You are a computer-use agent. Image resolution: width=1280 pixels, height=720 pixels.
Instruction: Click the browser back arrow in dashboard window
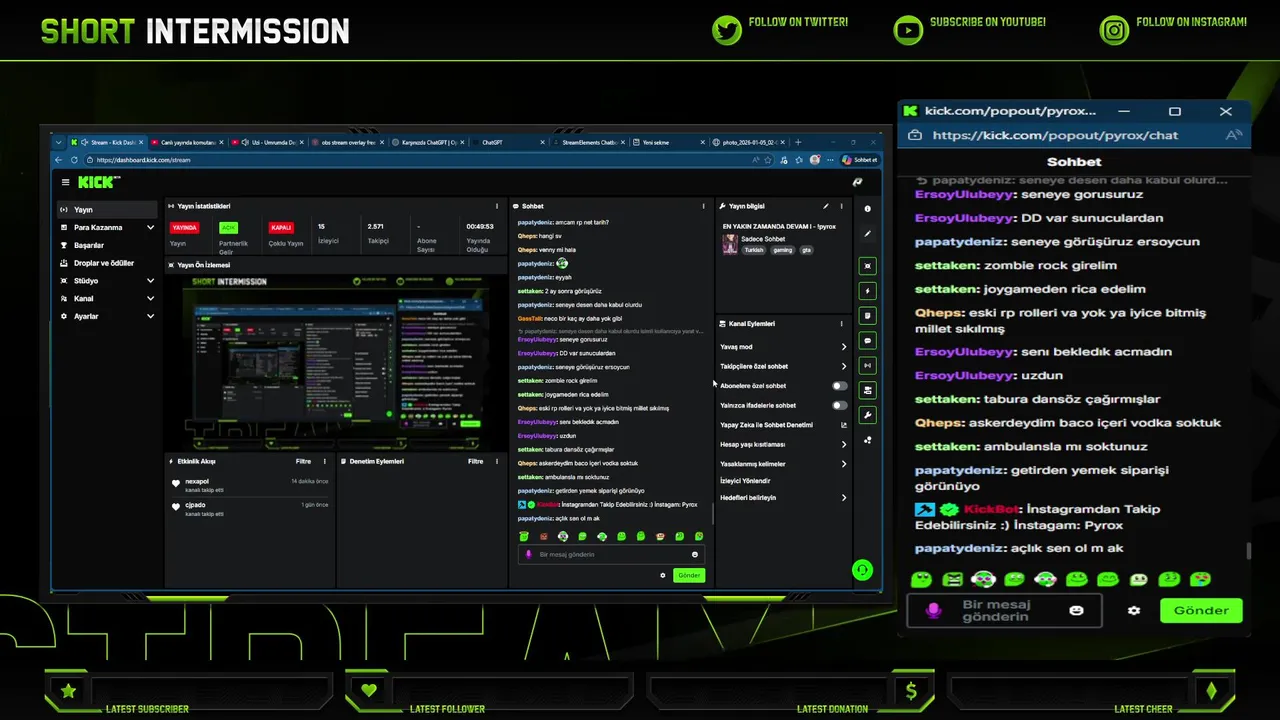coord(59,160)
